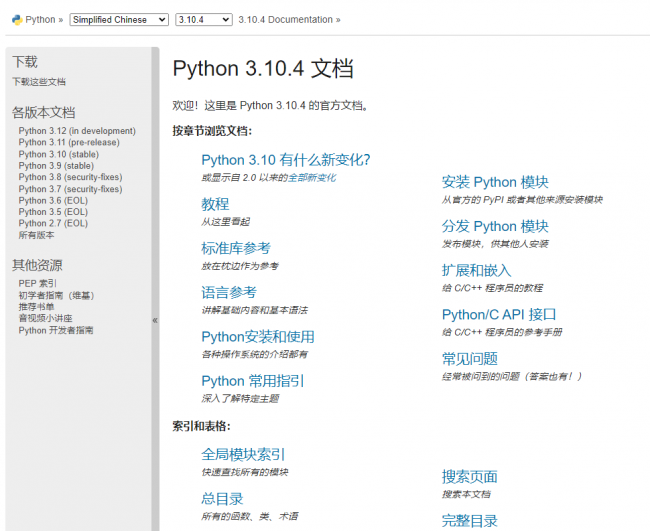Open 总目录 link
This screenshot has width=650, height=531.
click(222, 499)
